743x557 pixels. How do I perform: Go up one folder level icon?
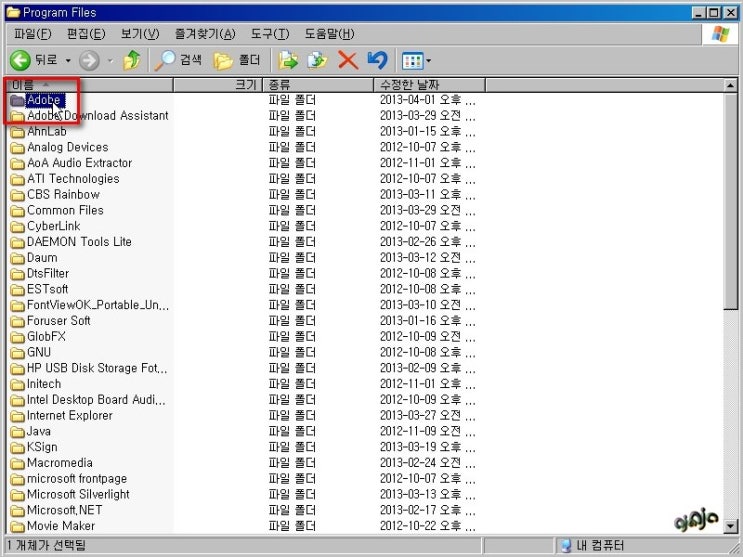[x=132, y=60]
